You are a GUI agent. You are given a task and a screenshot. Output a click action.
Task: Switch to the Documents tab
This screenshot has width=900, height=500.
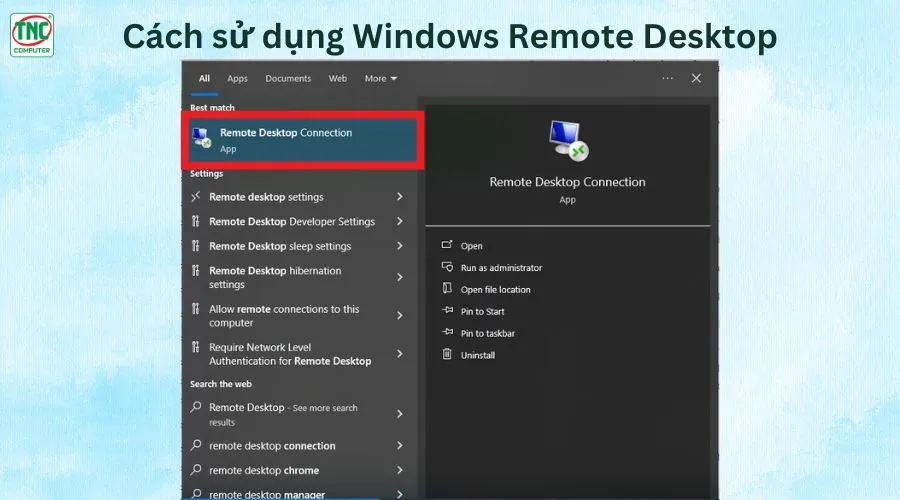tap(288, 78)
